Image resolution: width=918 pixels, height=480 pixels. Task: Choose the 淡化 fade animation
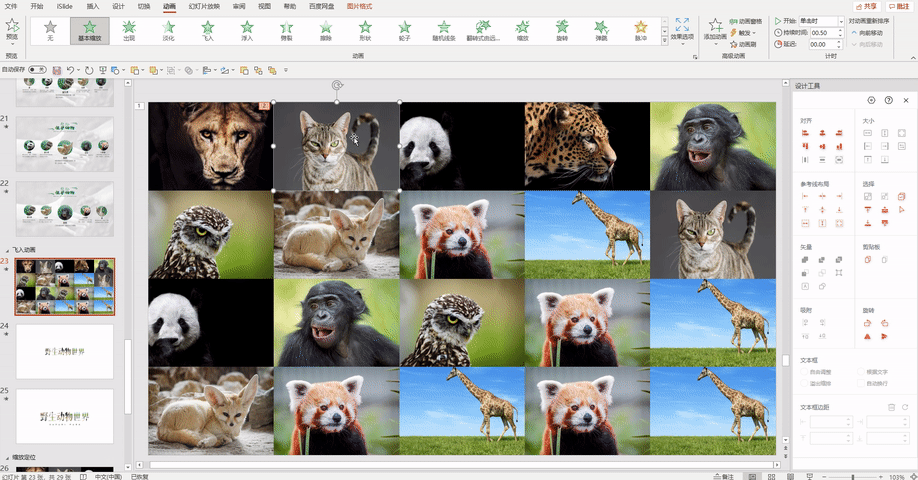169,30
